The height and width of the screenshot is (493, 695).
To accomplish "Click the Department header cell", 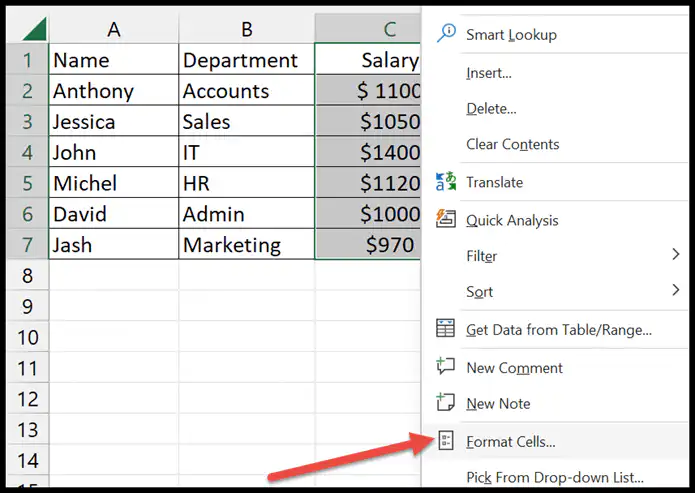I will coord(246,59).
